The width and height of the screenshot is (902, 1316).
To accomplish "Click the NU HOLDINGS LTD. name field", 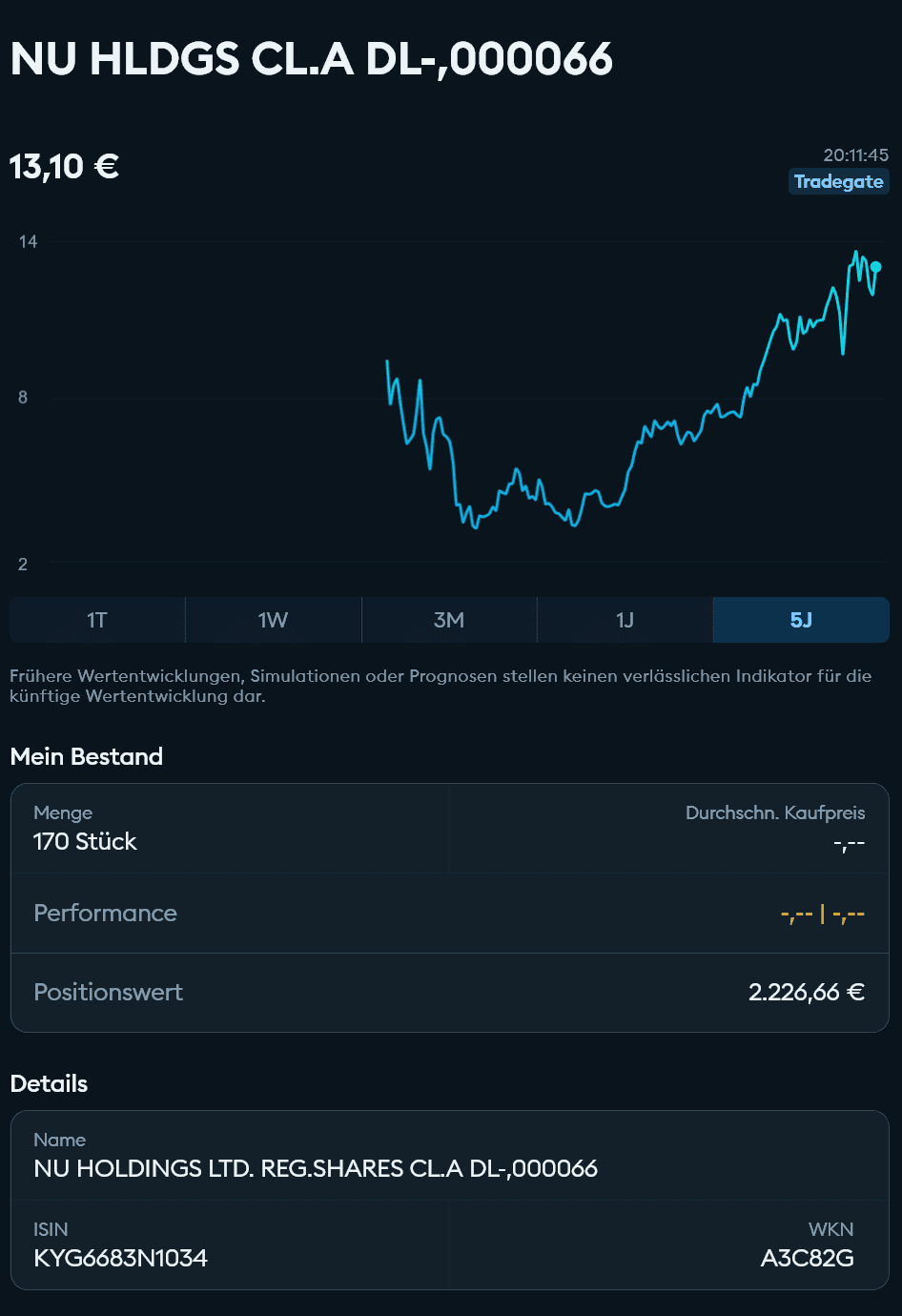I will 316,1168.
